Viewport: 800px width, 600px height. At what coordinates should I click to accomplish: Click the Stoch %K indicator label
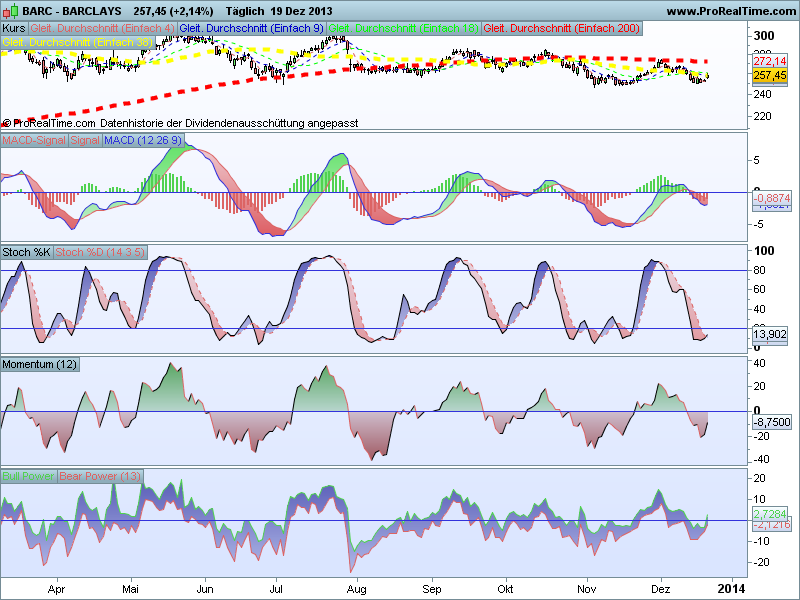pos(27,252)
